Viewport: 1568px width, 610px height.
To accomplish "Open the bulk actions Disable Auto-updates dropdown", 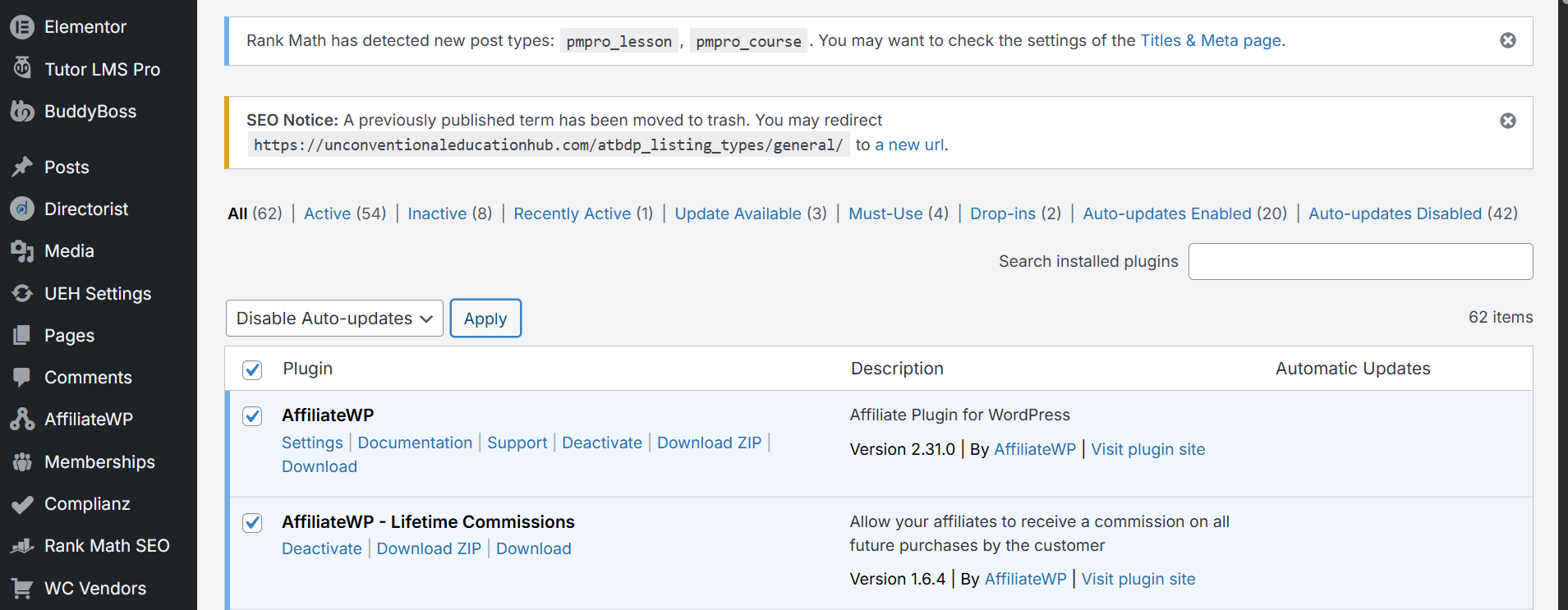I will pyautogui.click(x=334, y=319).
